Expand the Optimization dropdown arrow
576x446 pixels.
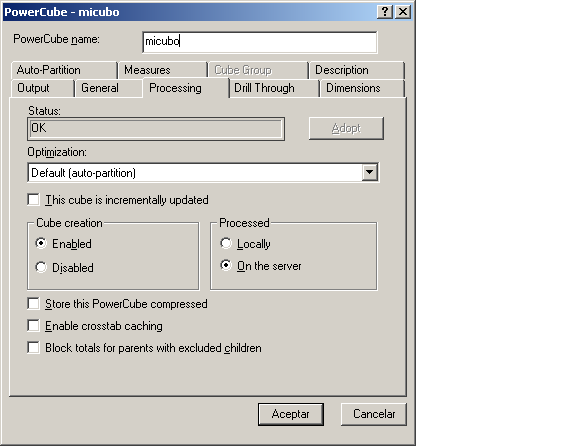point(370,172)
